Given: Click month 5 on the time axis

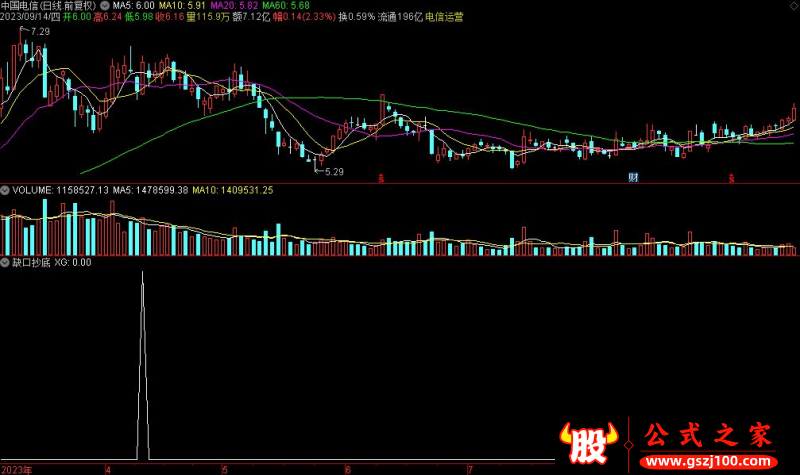Looking at the screenshot, I should point(225,470).
